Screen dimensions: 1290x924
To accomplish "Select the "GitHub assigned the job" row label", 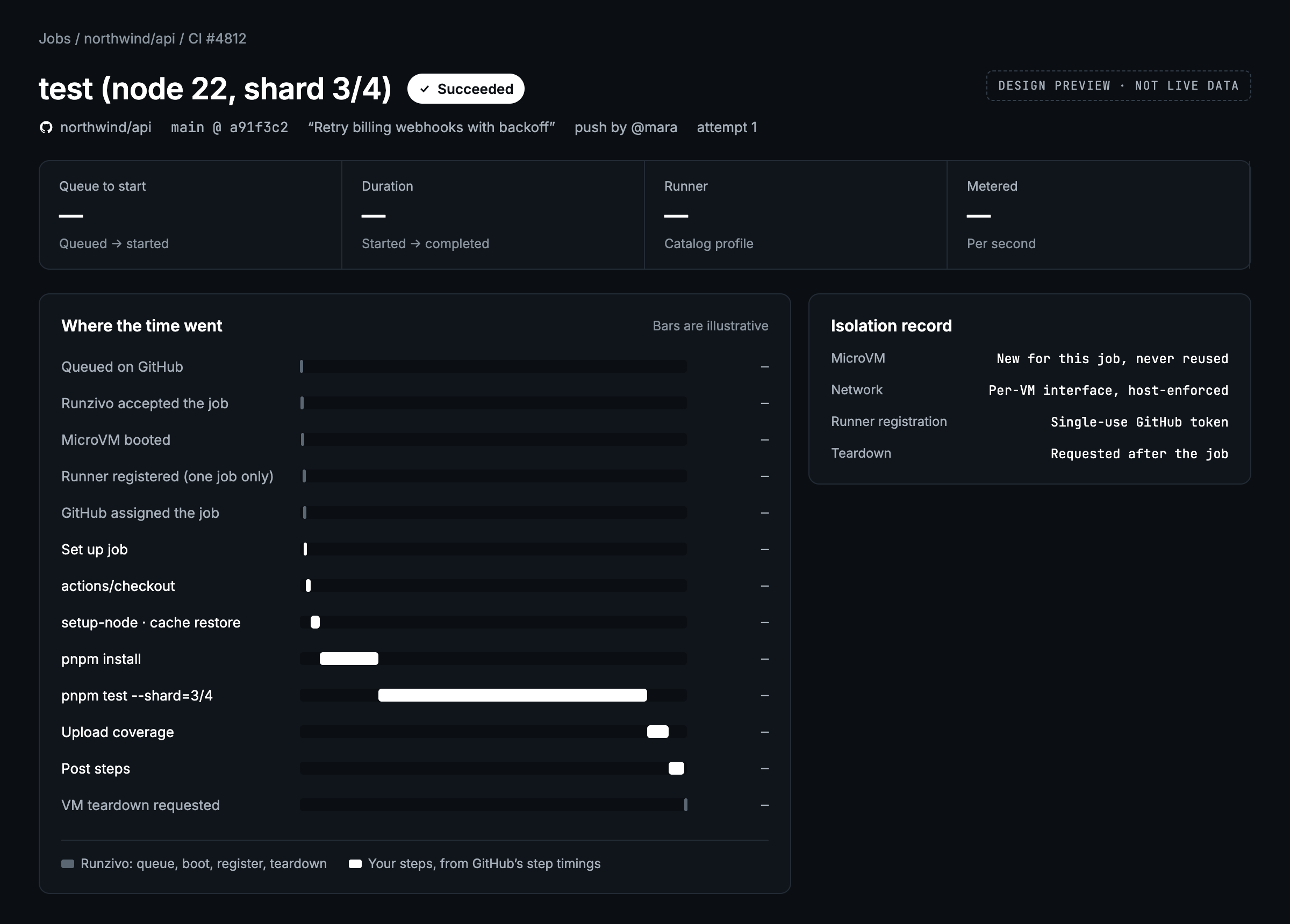I will [x=140, y=513].
